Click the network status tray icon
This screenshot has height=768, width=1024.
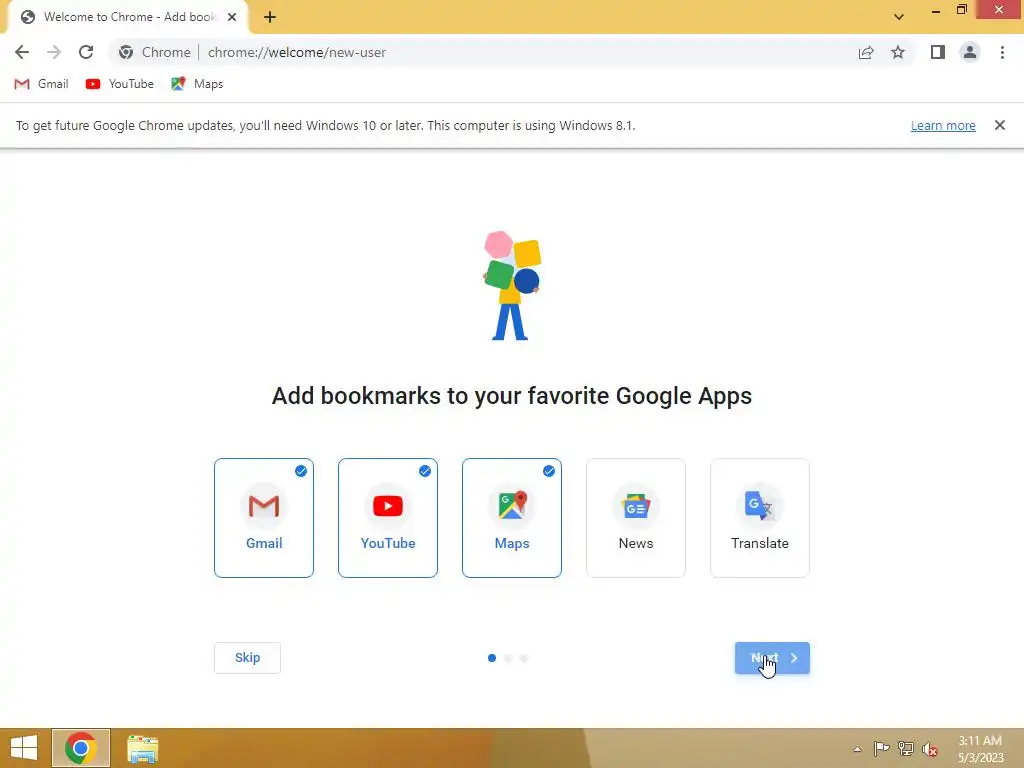906,749
